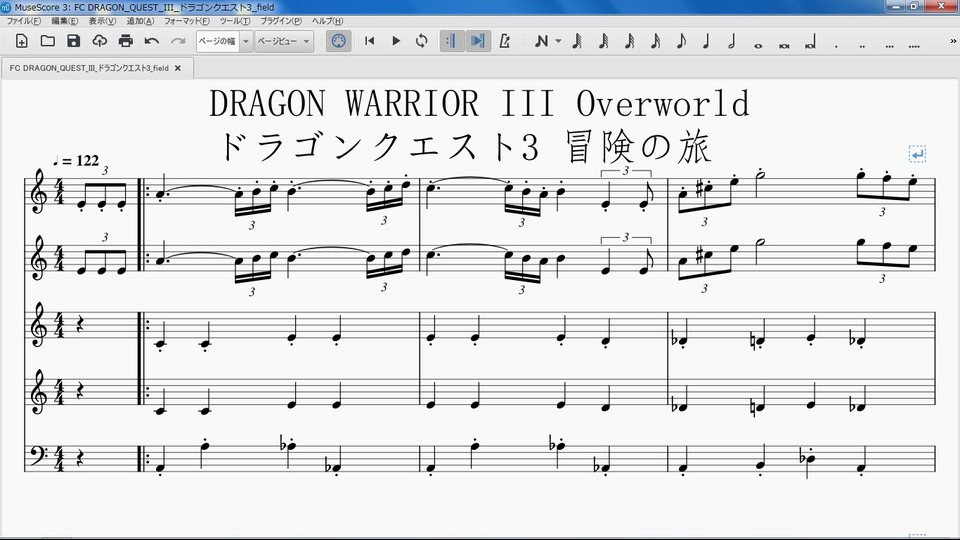This screenshot has height=540, width=960.
Task: Open the ファイル (File) menu
Action: 23,21
